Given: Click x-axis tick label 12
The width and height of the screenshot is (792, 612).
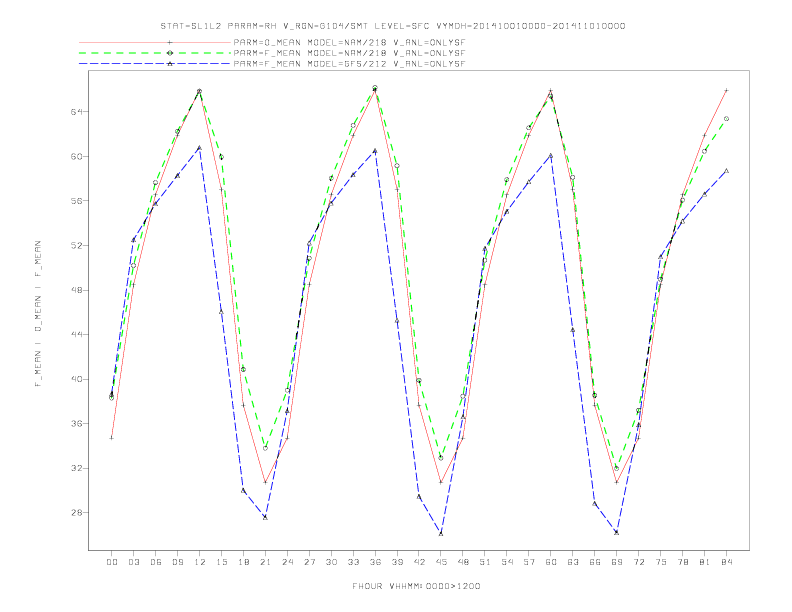Looking at the screenshot, I should [200, 562].
